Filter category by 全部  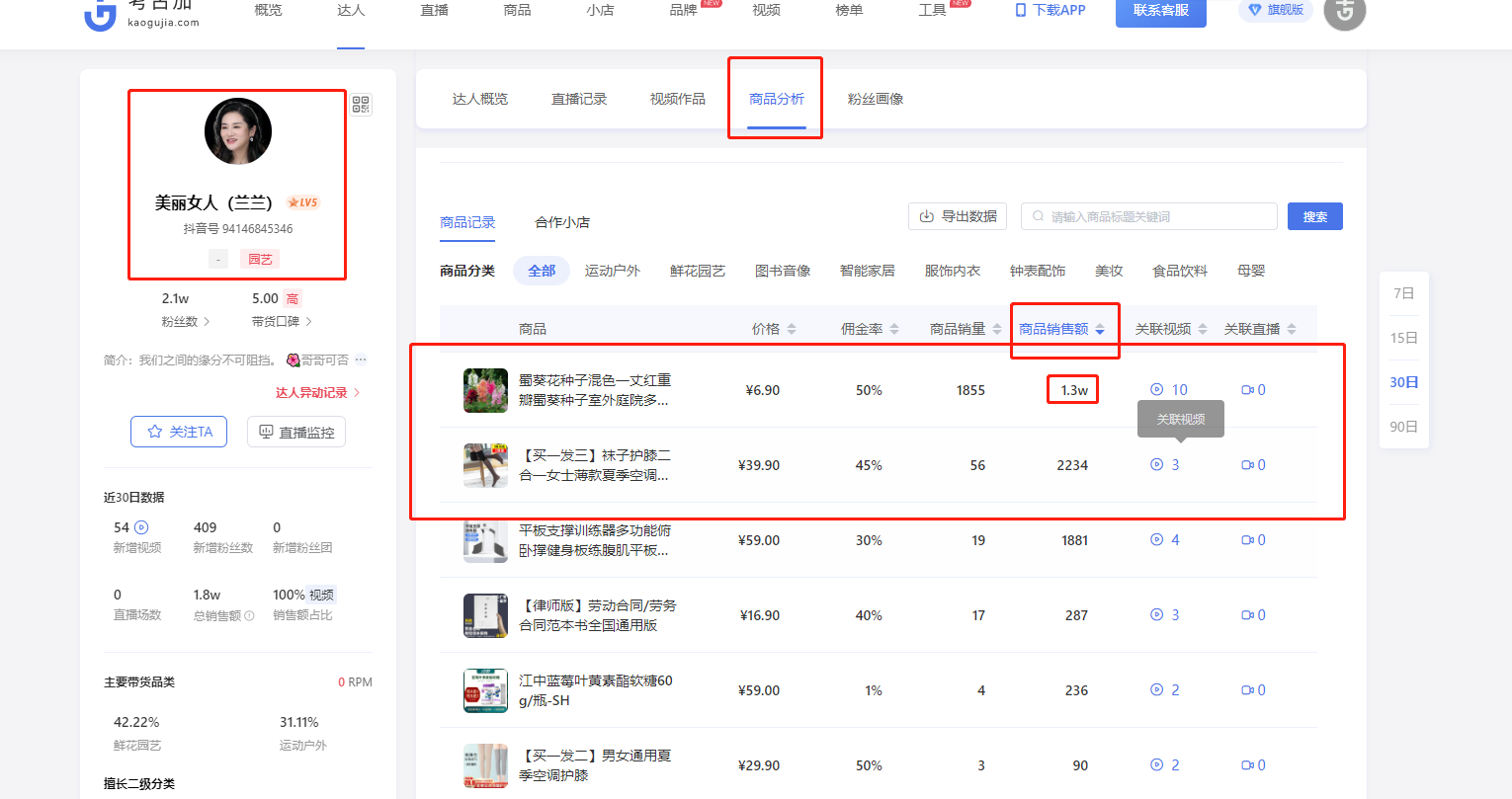542,271
